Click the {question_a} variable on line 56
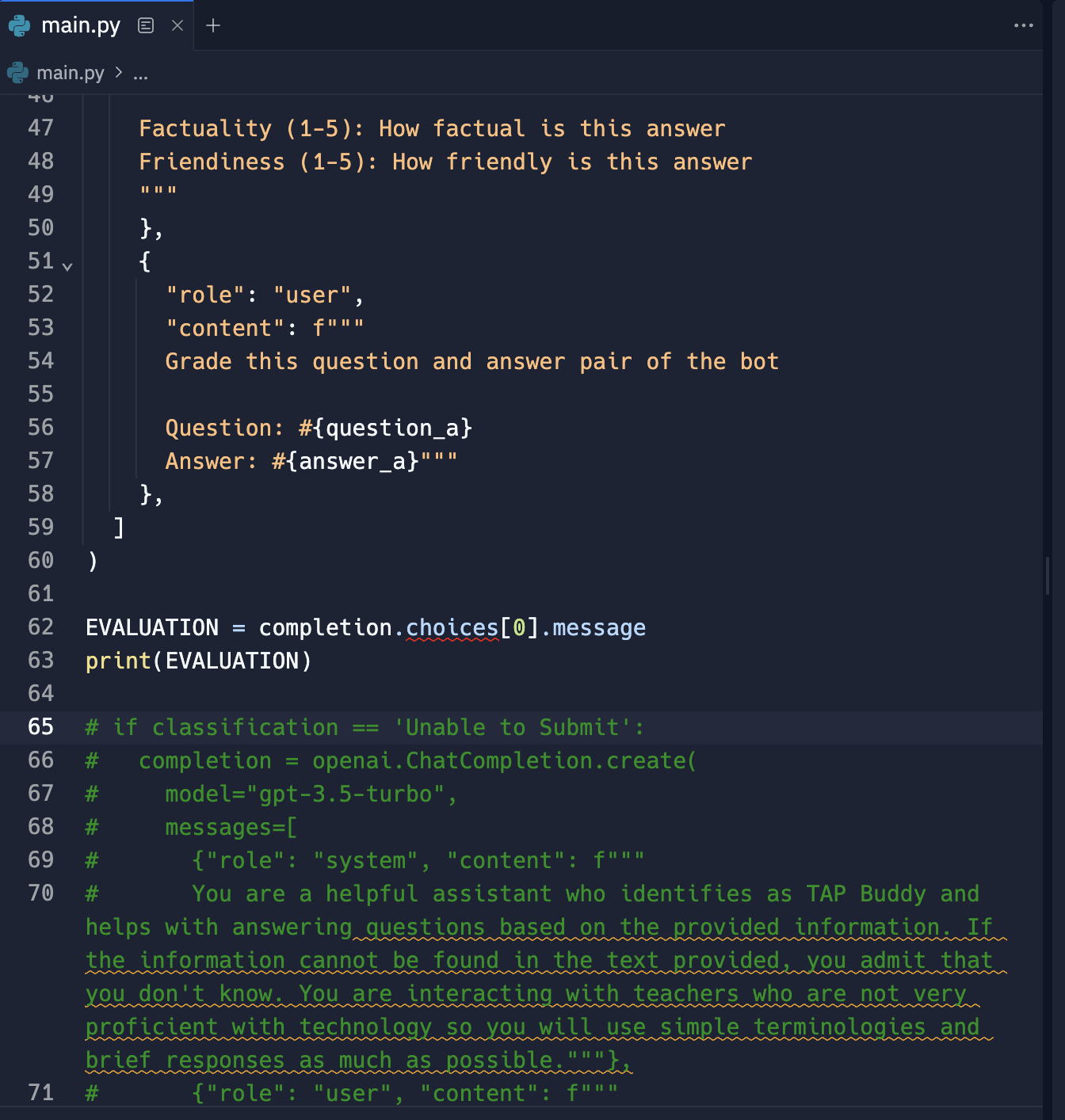1065x1120 pixels. [x=392, y=429]
